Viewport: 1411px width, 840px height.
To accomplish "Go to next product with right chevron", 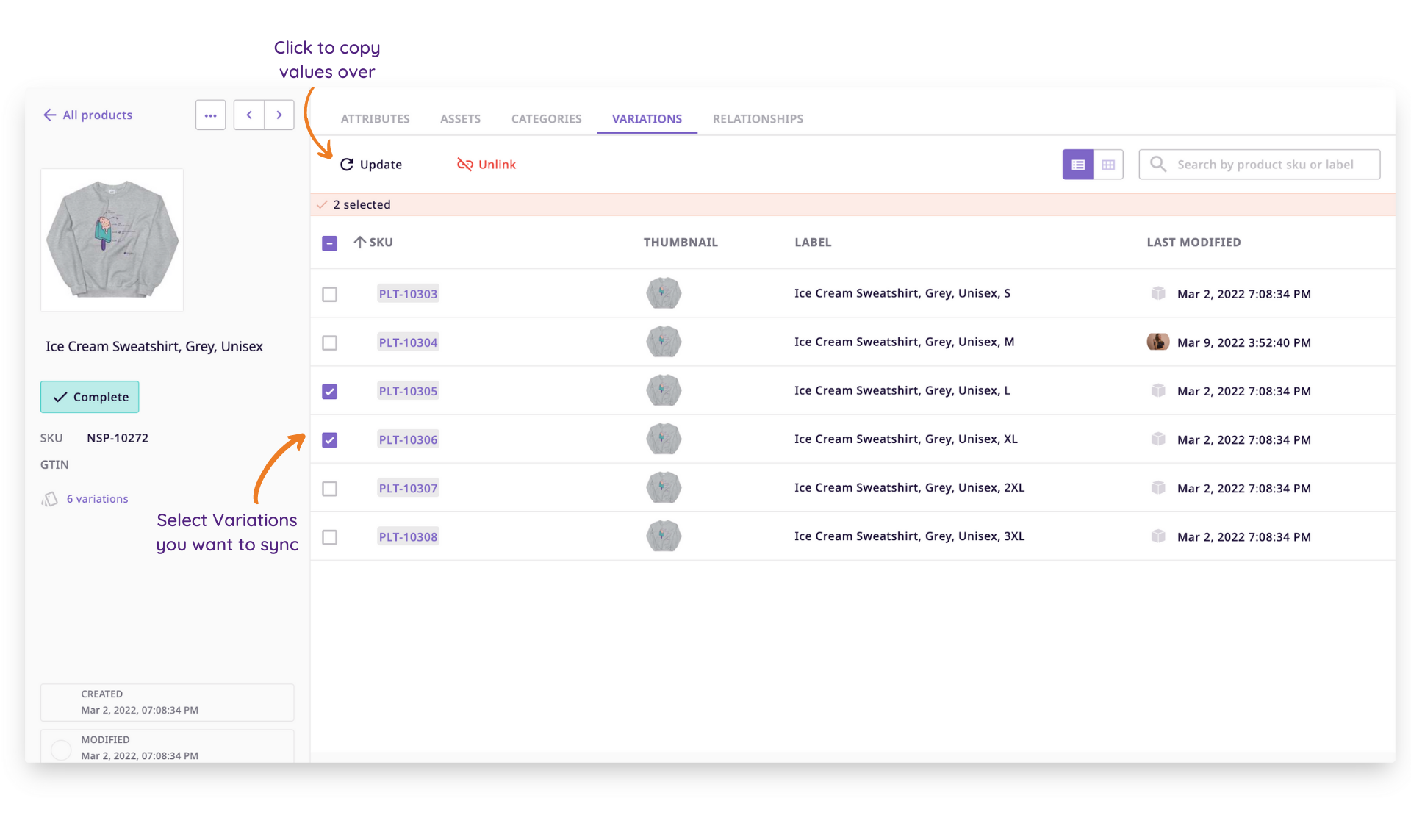I will tap(279, 115).
